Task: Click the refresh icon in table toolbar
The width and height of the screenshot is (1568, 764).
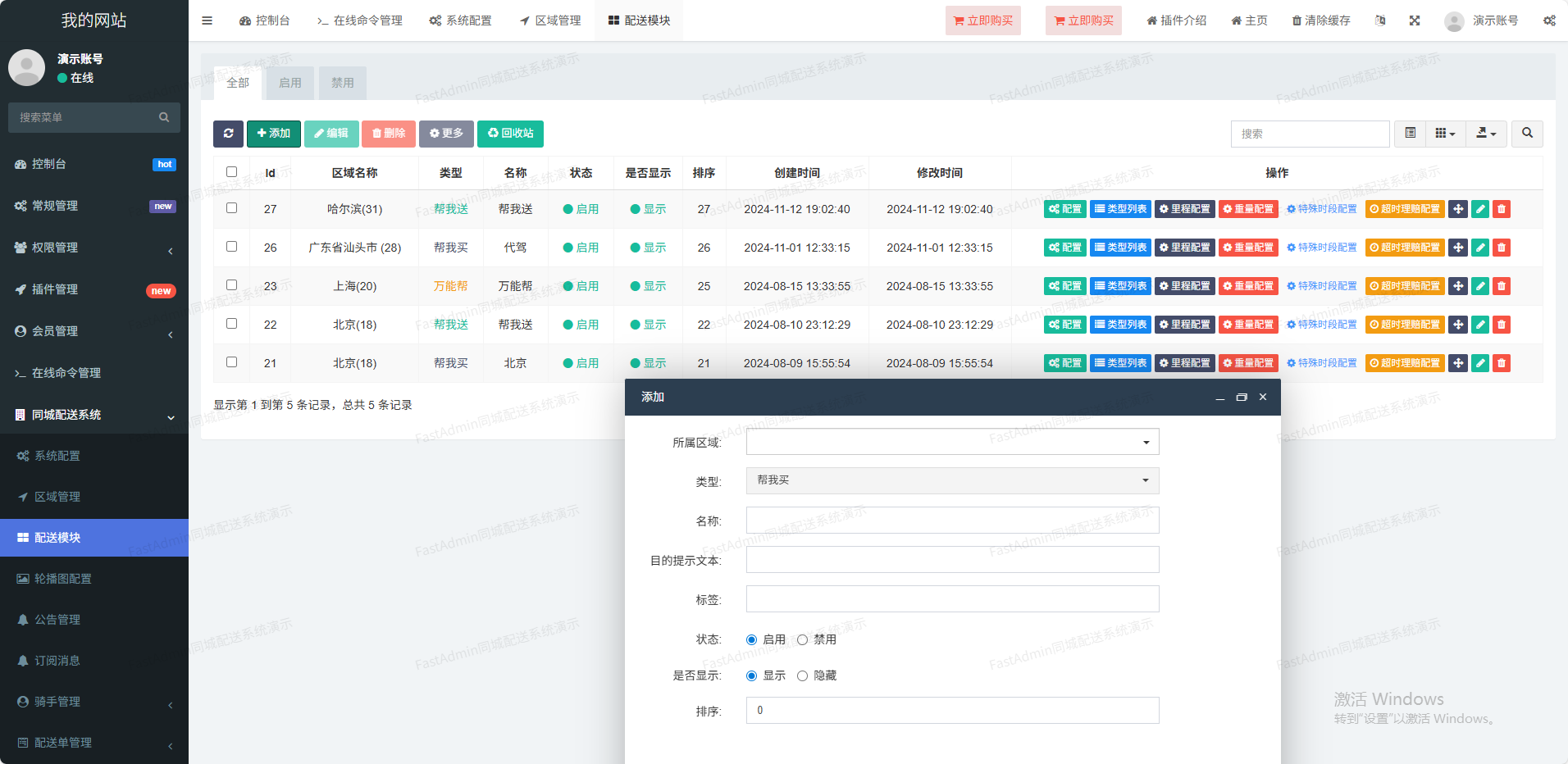Action: pos(228,134)
